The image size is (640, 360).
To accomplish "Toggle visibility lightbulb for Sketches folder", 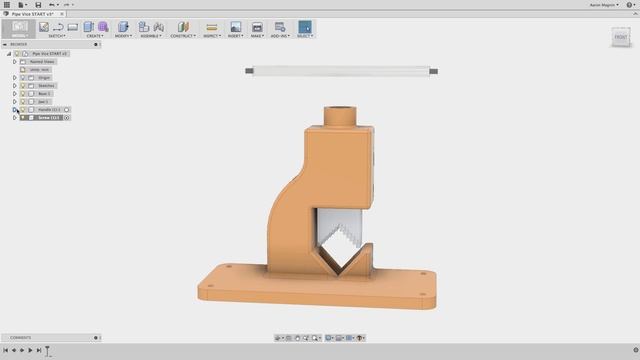I will click(x=23, y=86).
